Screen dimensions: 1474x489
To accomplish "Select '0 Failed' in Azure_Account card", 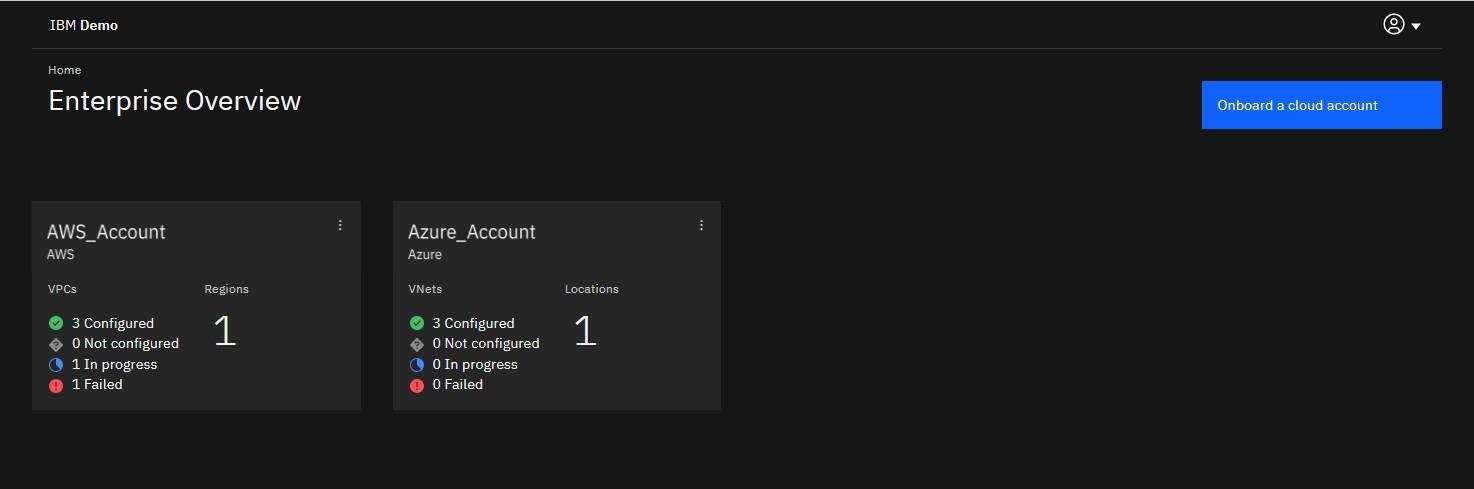I will 458,384.
